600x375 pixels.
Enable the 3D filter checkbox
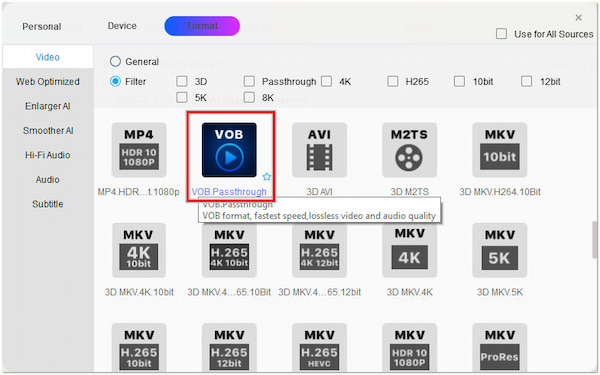[182, 82]
